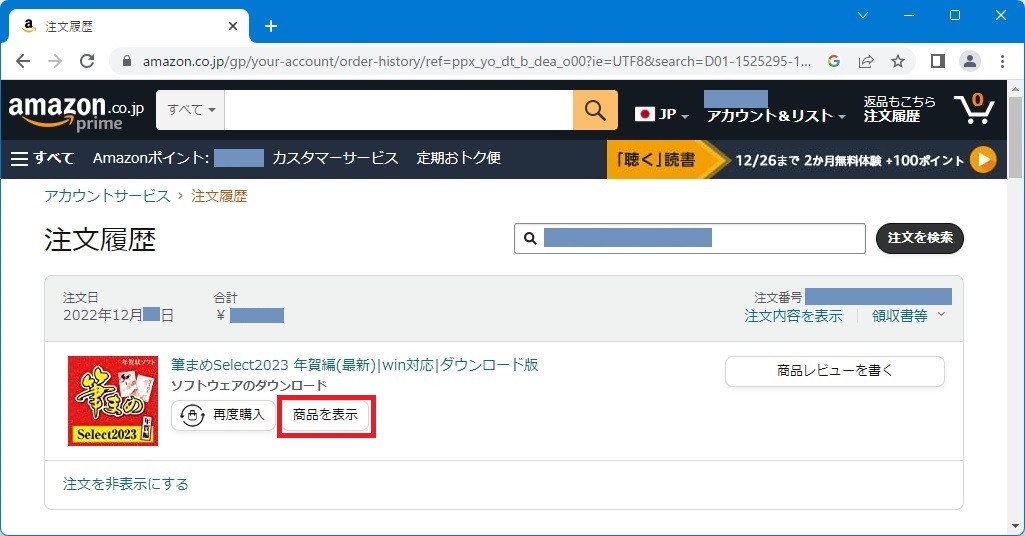Click the Amazon main search input
1025x536 pixels.
pos(399,110)
